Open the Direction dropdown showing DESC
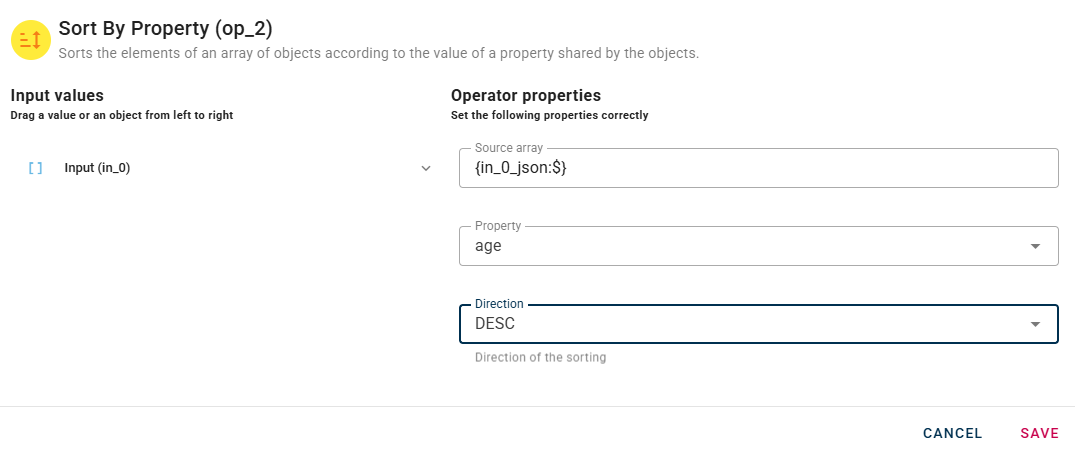Image resolution: width=1075 pixels, height=457 pixels. 740,324
